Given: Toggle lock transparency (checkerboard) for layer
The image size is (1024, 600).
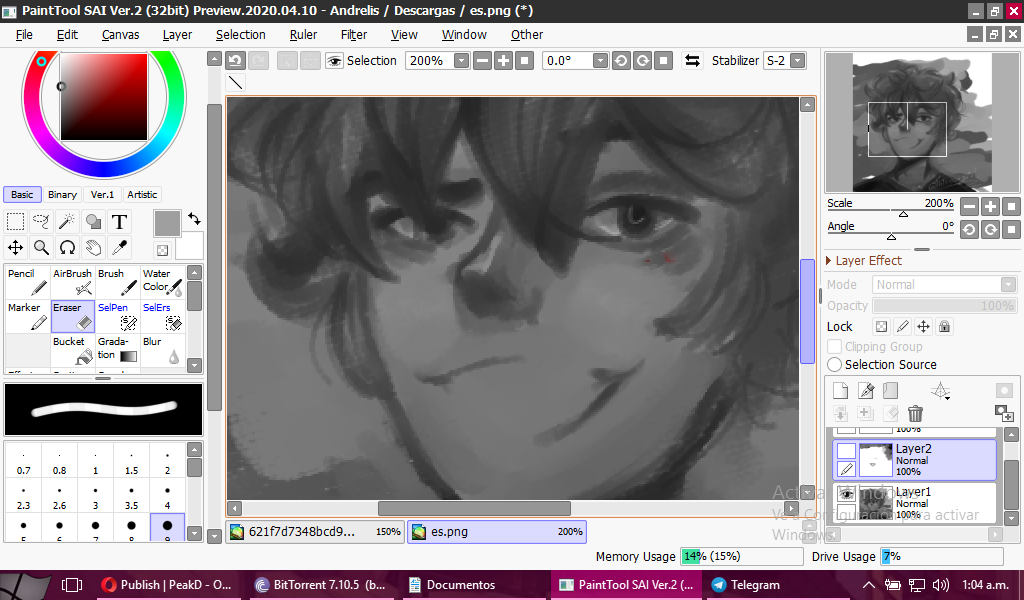Looking at the screenshot, I should click(x=882, y=326).
